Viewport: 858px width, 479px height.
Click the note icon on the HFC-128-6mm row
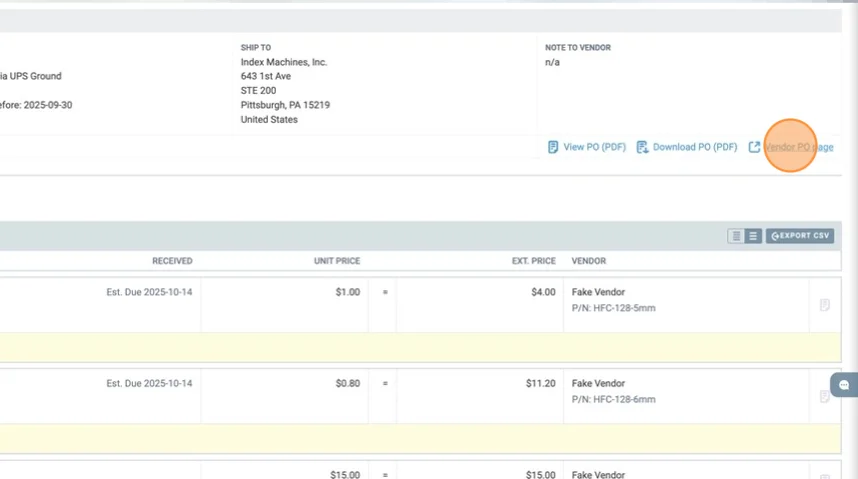pos(824,396)
